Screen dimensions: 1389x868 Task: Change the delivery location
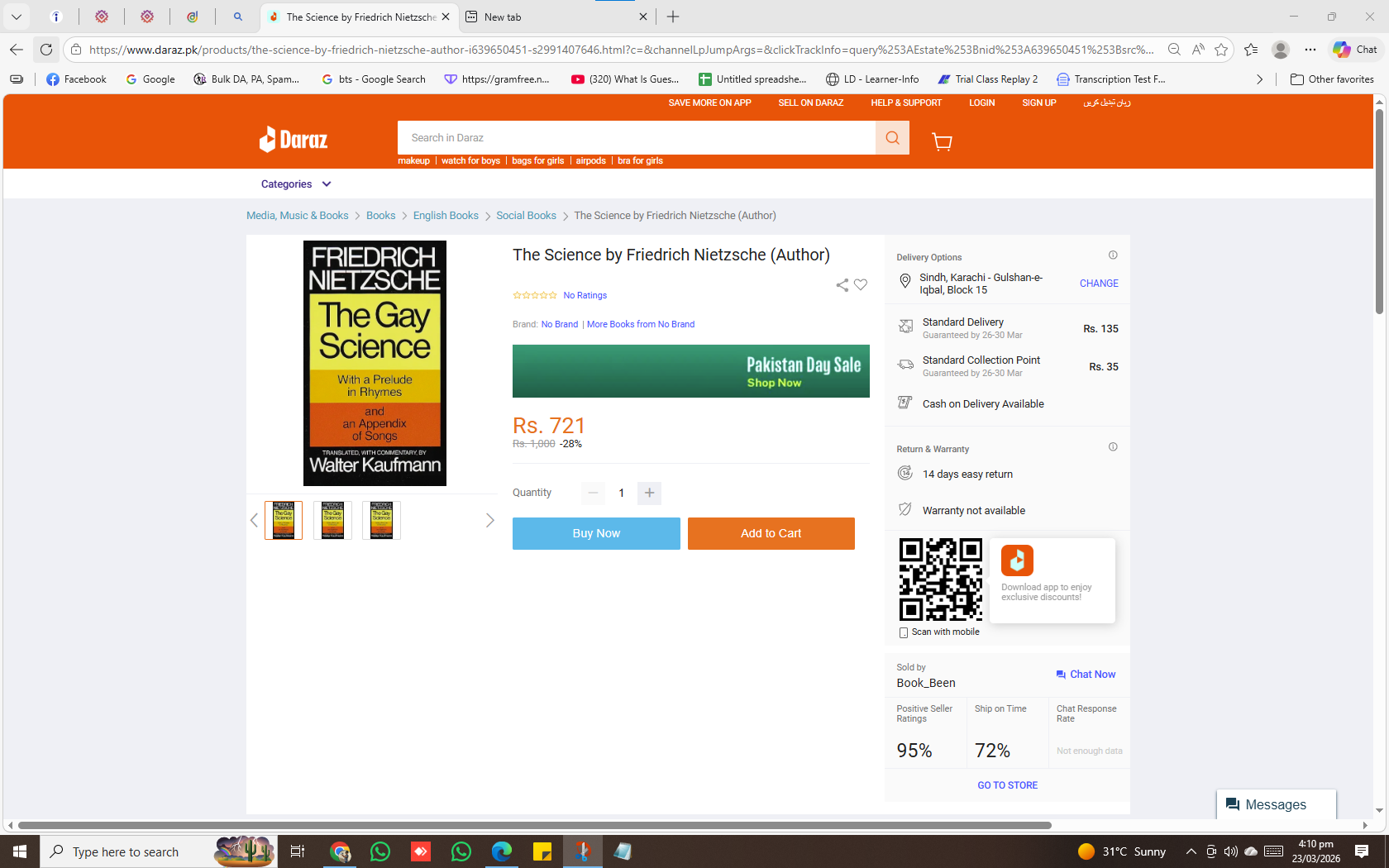pyautogui.click(x=1099, y=284)
